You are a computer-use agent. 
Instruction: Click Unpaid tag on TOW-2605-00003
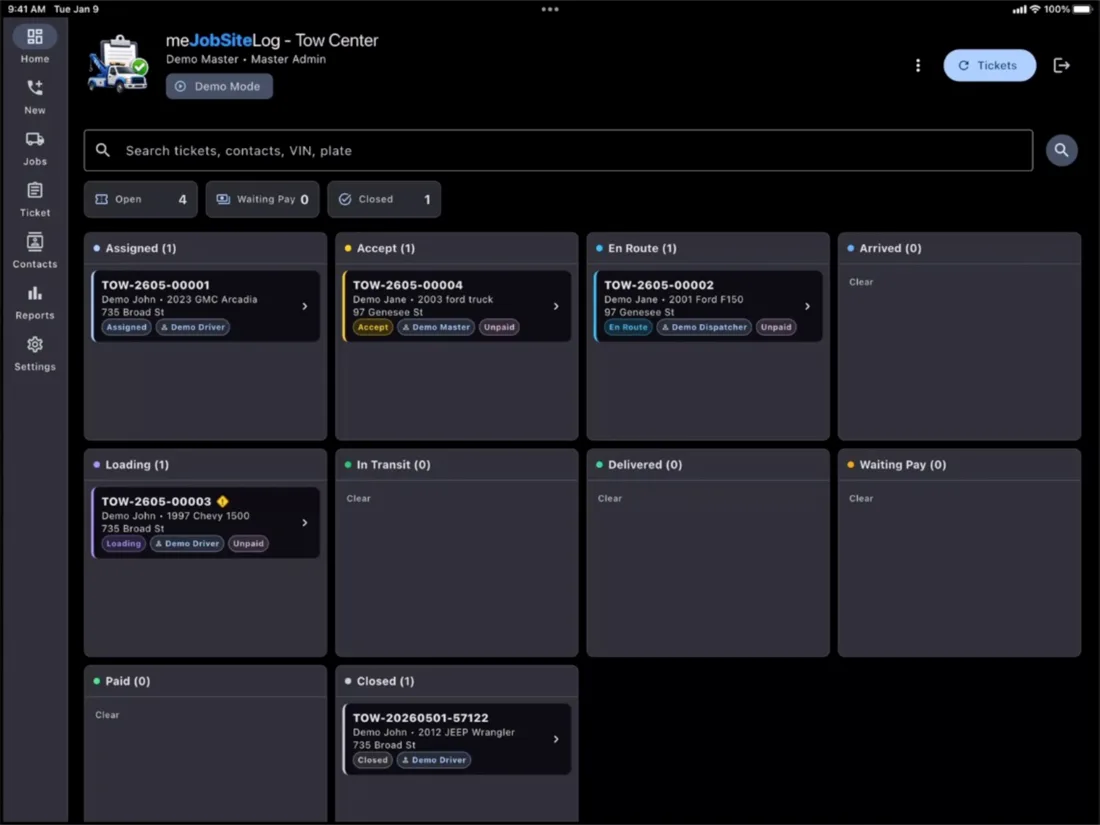point(248,544)
